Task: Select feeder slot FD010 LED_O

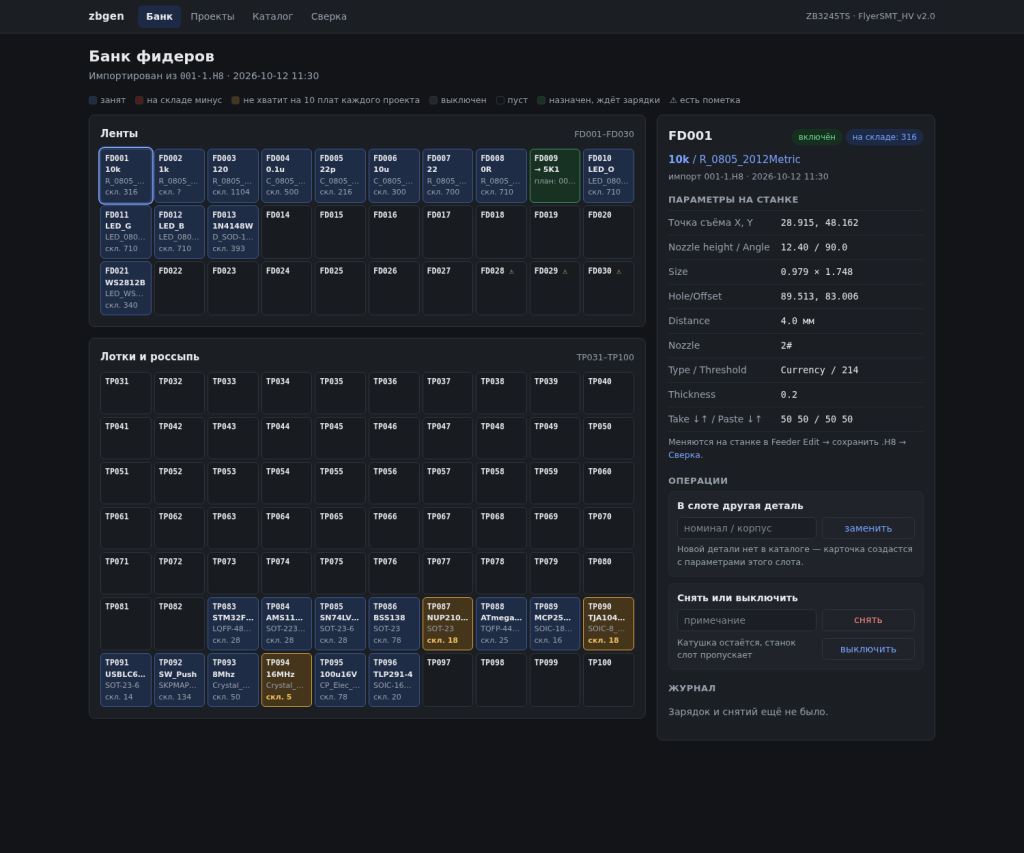Action: pyautogui.click(x=609, y=176)
